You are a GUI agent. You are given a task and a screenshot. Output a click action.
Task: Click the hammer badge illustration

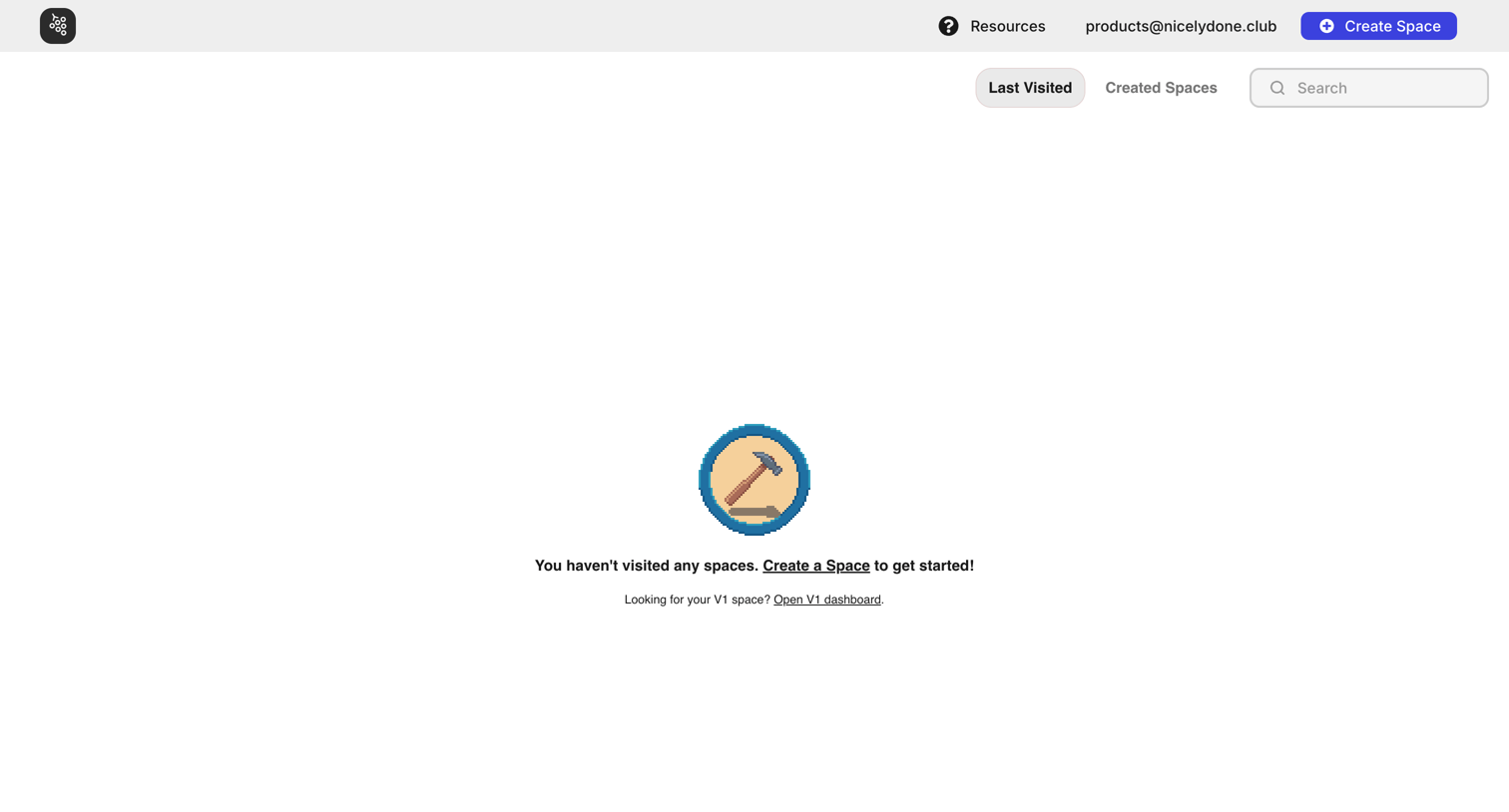pyautogui.click(x=754, y=480)
